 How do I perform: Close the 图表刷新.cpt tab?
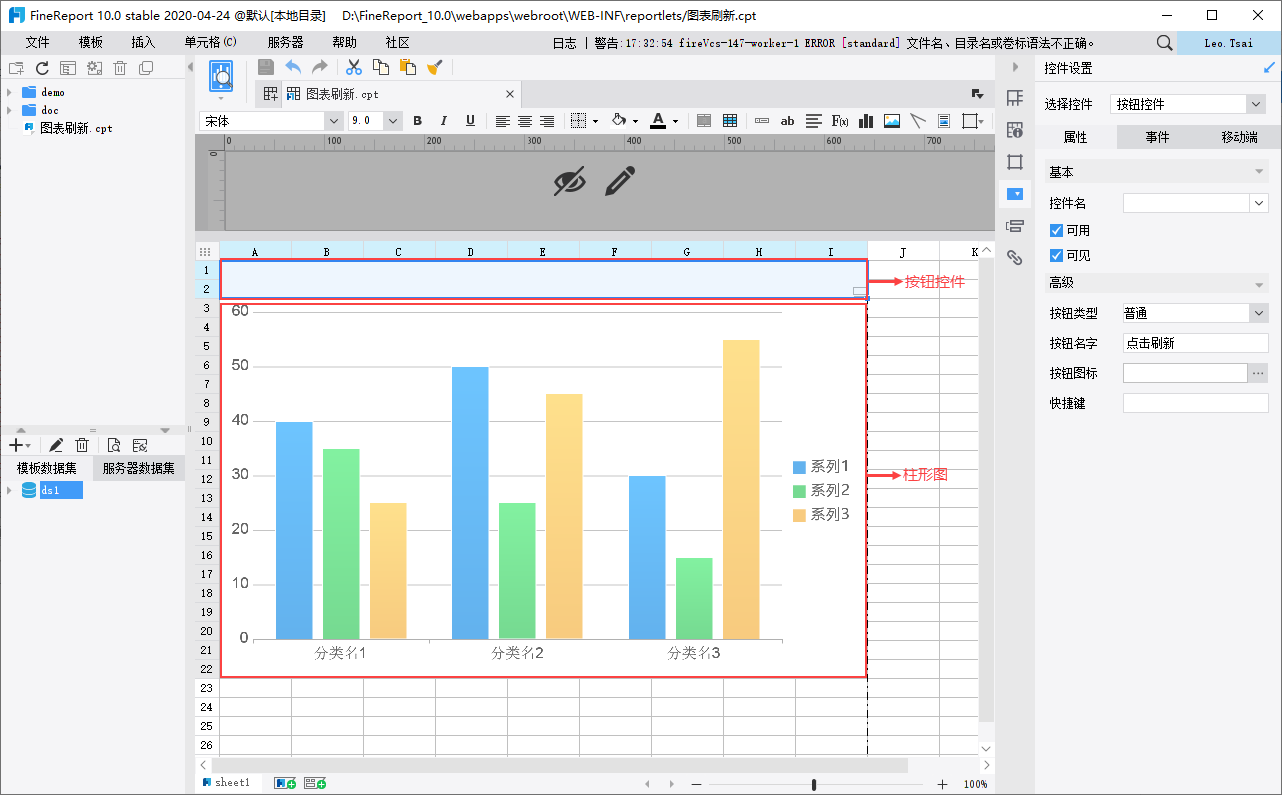[509, 94]
